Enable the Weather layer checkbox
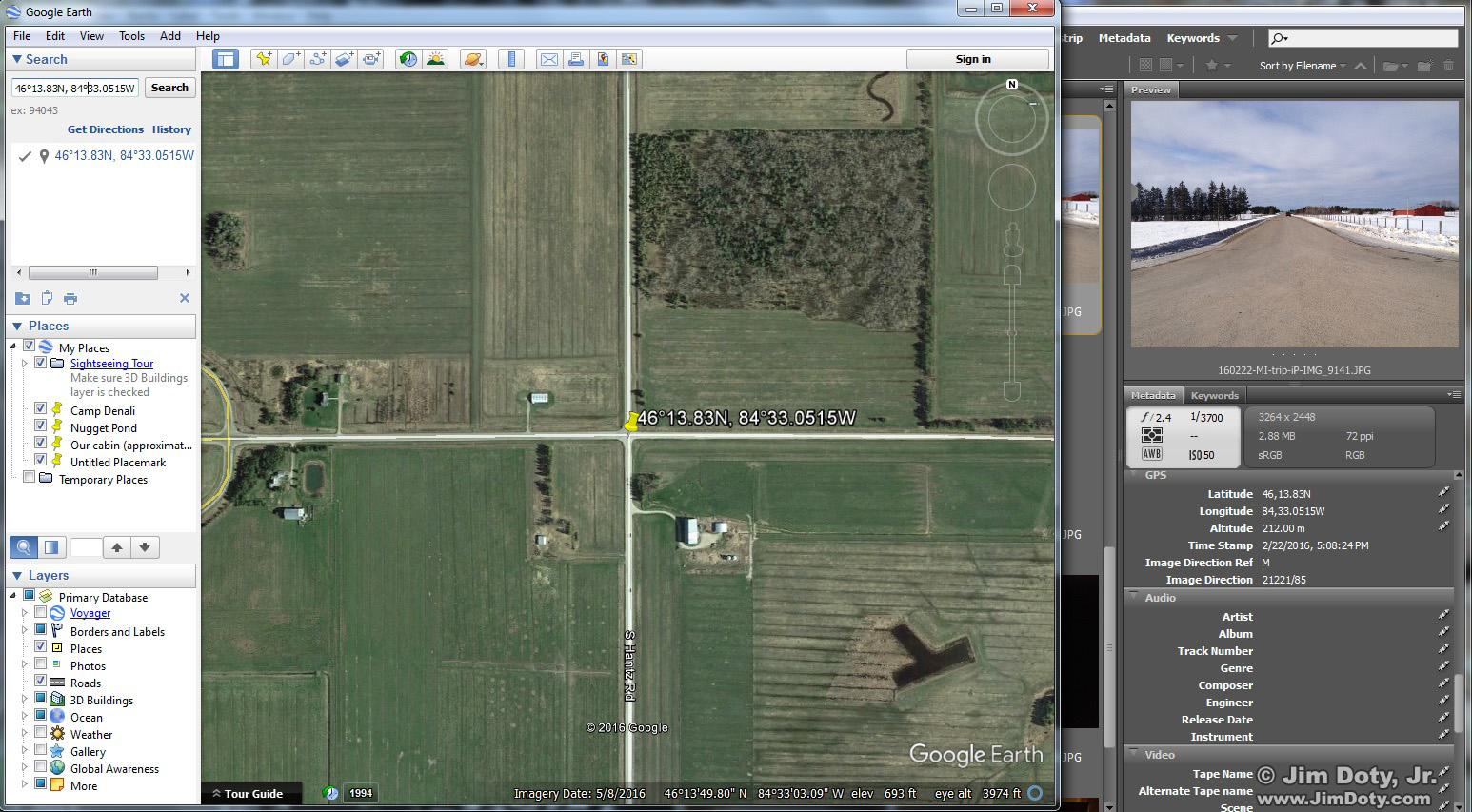Viewport: 1472px width, 812px height. pyautogui.click(x=41, y=732)
